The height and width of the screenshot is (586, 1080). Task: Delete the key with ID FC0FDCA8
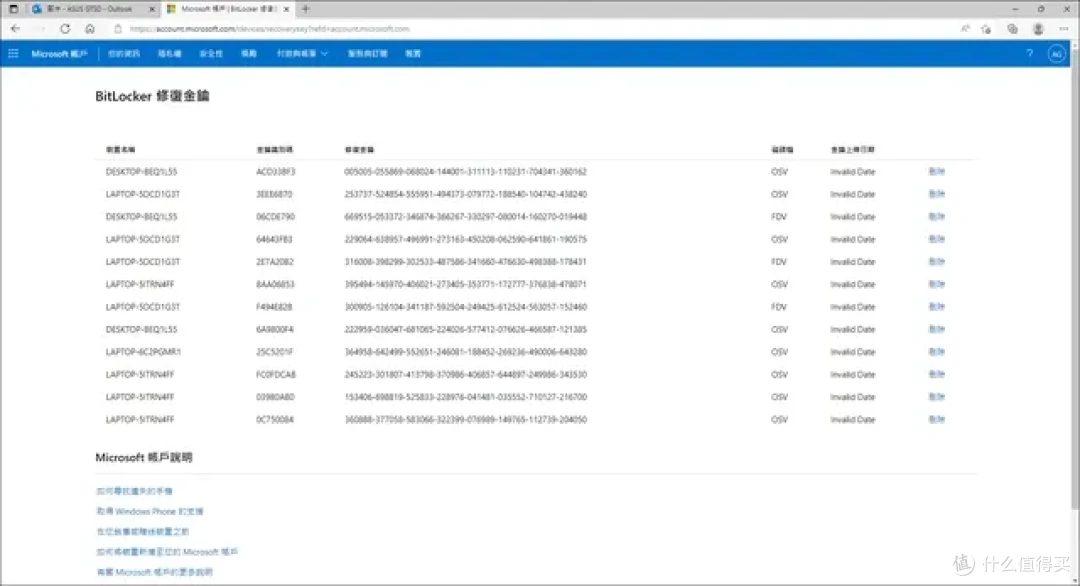(x=937, y=375)
